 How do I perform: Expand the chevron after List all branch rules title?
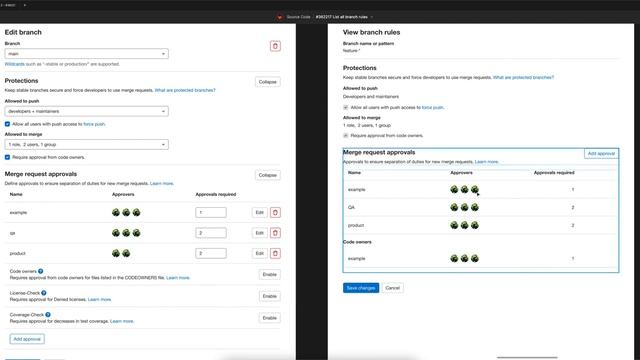click(x=372, y=17)
